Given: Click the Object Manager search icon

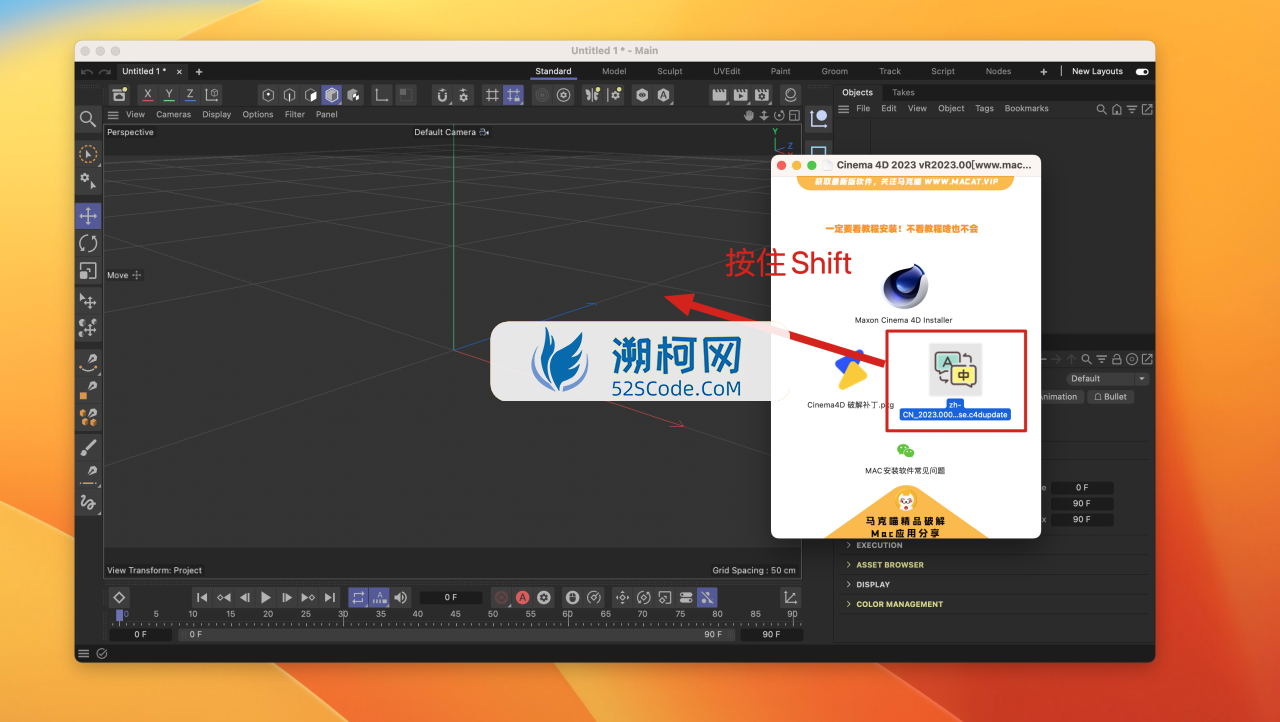Looking at the screenshot, I should tap(1101, 109).
